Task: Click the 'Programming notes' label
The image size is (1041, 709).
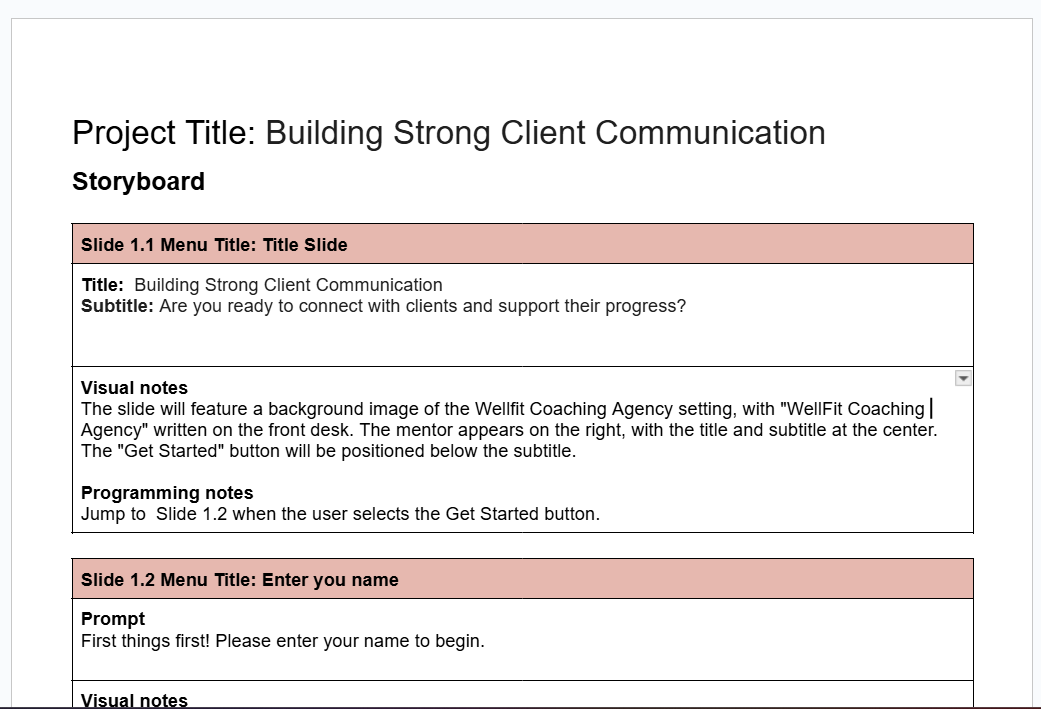Action: 167,493
